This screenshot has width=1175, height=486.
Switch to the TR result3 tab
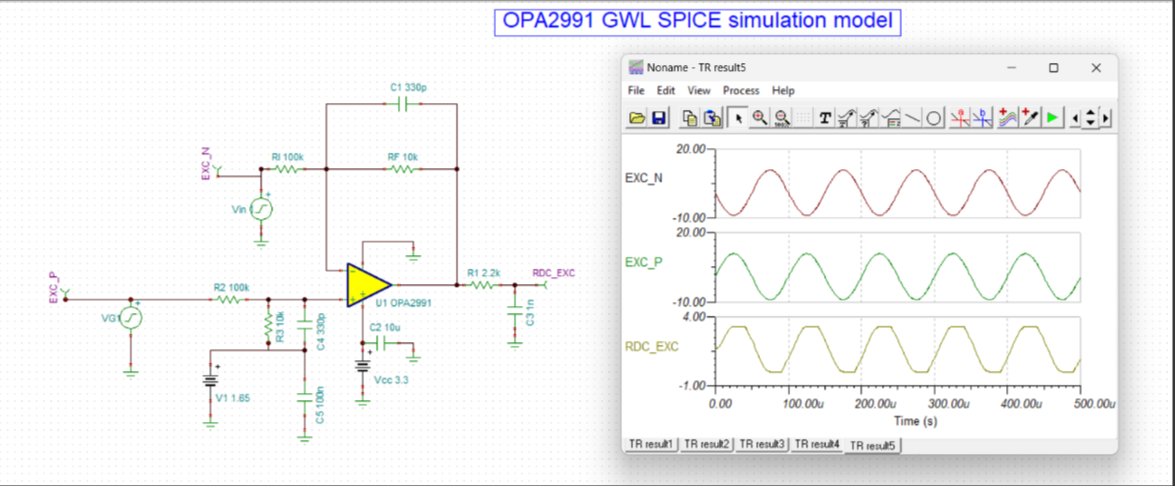pyautogui.click(x=761, y=444)
